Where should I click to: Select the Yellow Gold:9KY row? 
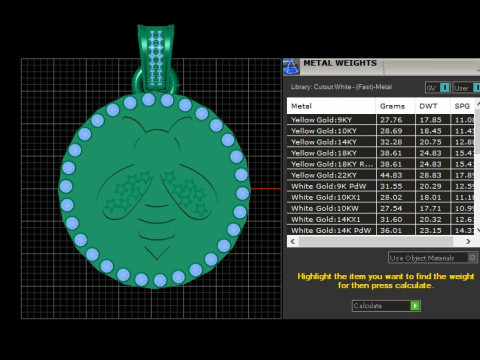381,120
